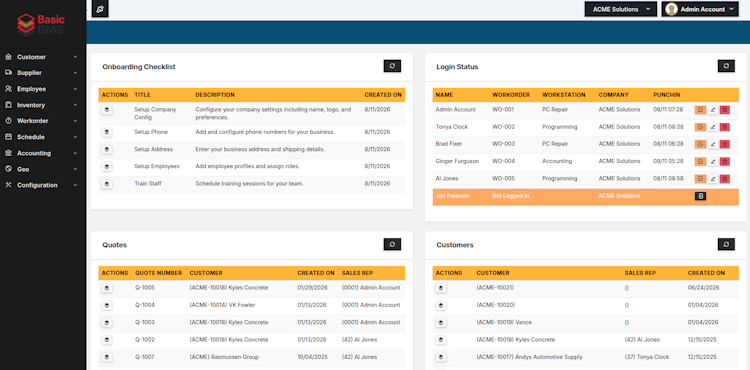
Task: Open actions for quote Q-1007
Action: [x=107, y=357]
